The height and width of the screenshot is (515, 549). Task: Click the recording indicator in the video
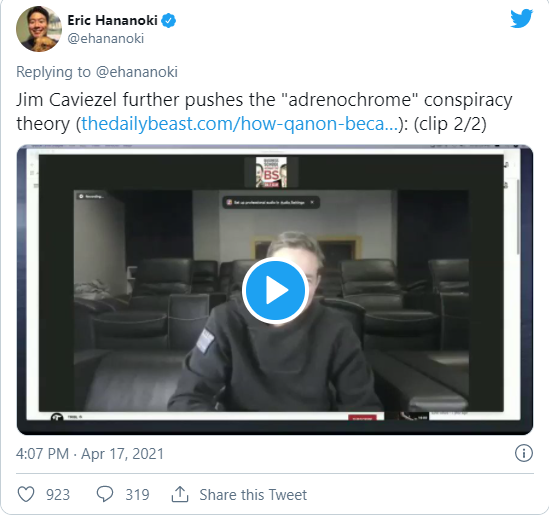point(91,196)
